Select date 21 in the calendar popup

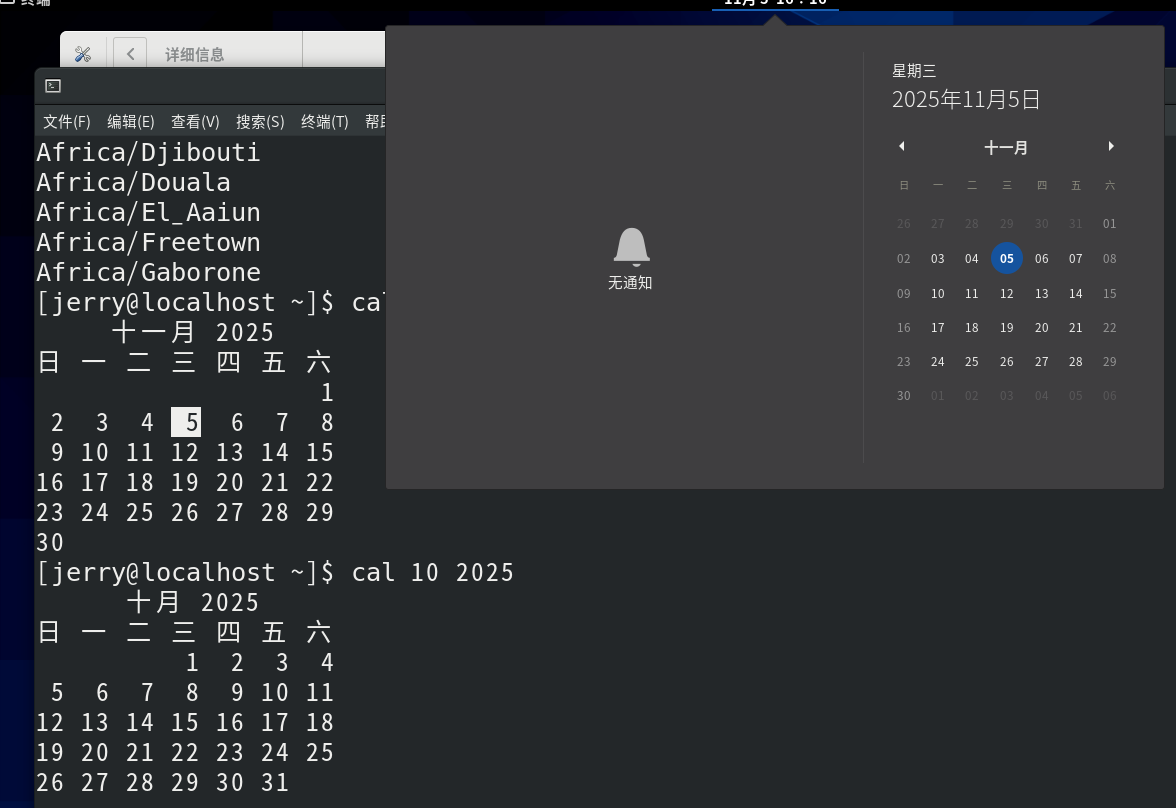tap(1076, 328)
